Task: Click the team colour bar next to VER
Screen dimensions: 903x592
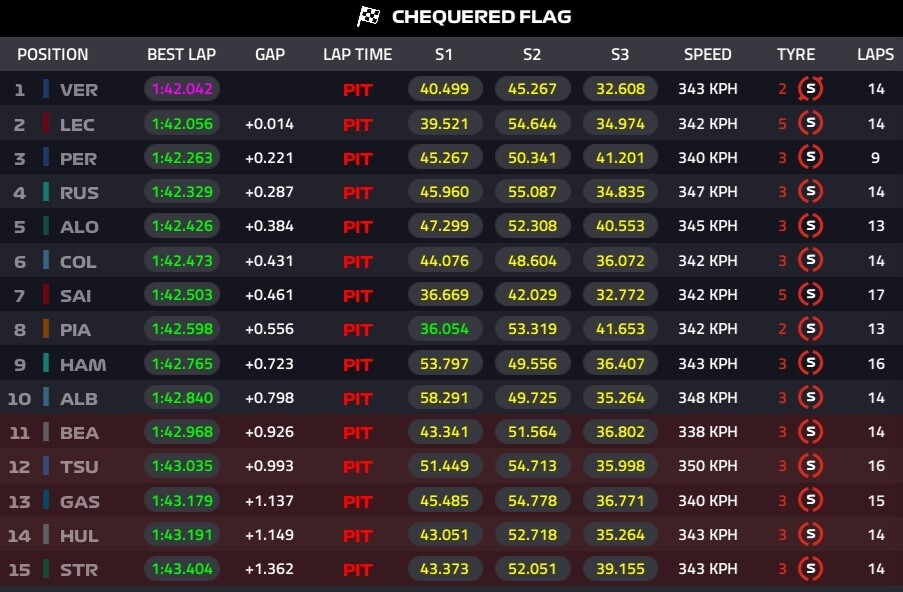Action: pyautogui.click(x=46, y=89)
